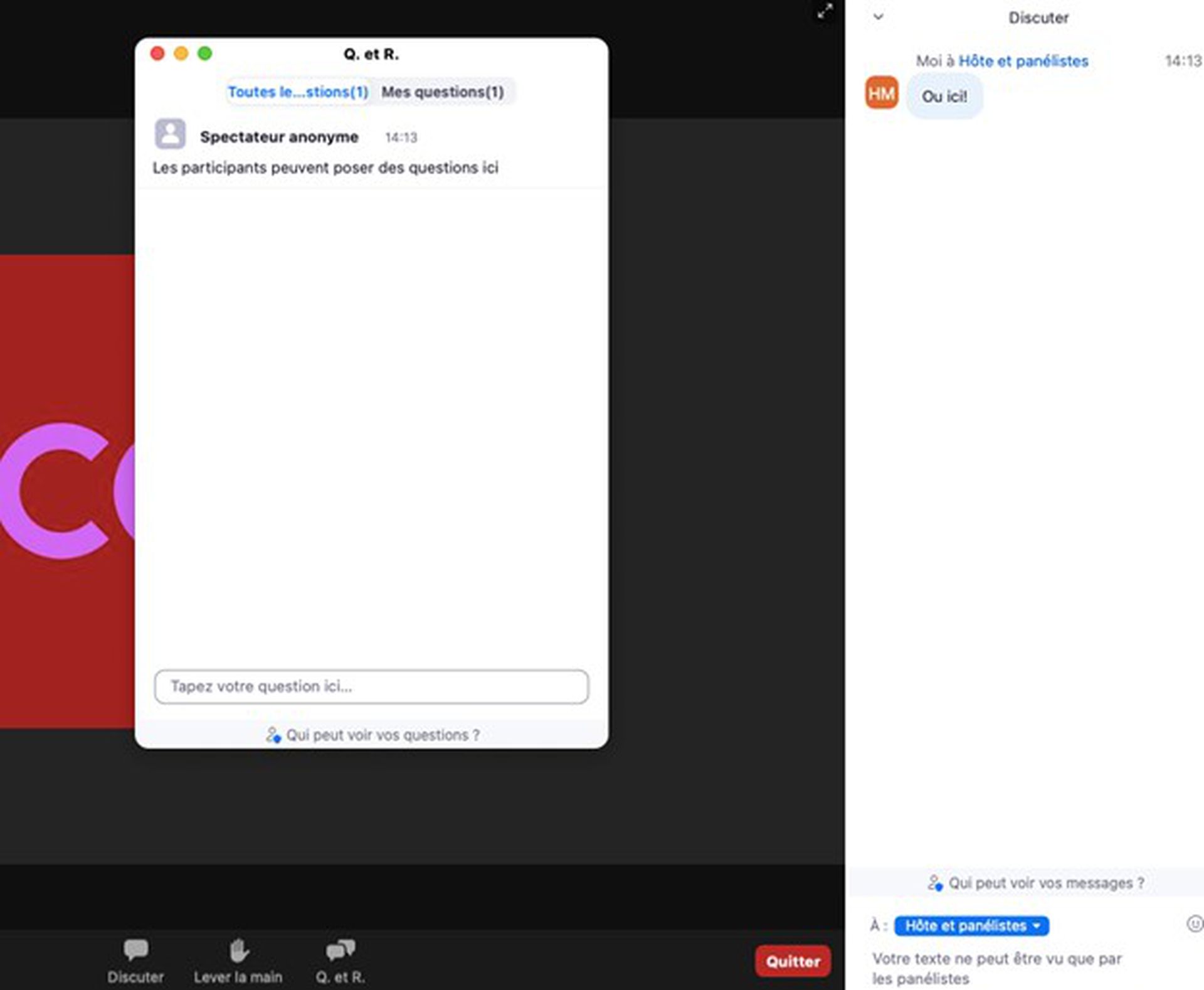Image resolution: width=1204 pixels, height=990 pixels.
Task: Select the question 'Les participants peuvent poser des questions ici'
Action: [x=325, y=168]
